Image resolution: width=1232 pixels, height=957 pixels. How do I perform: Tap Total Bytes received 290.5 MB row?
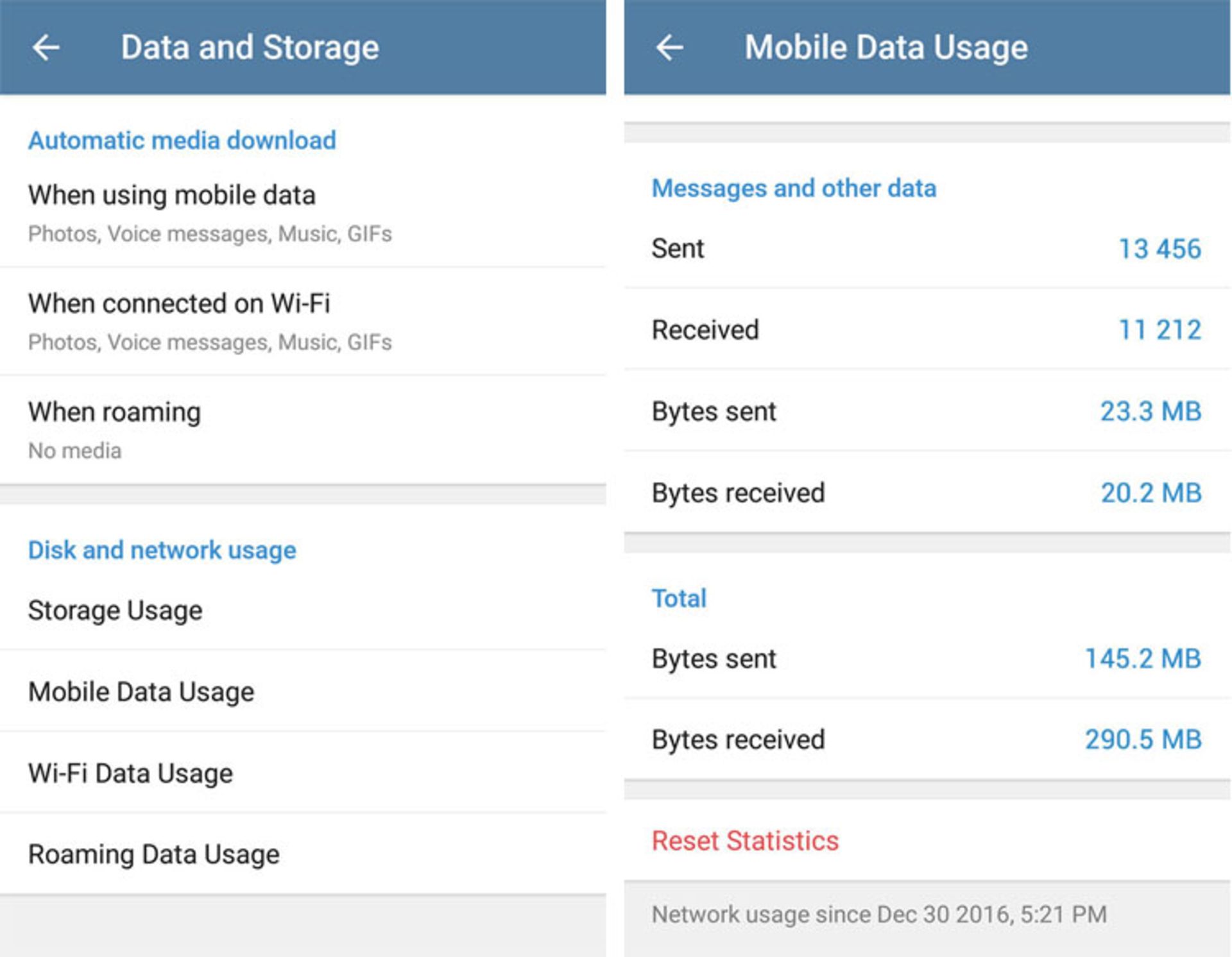[x=926, y=740]
